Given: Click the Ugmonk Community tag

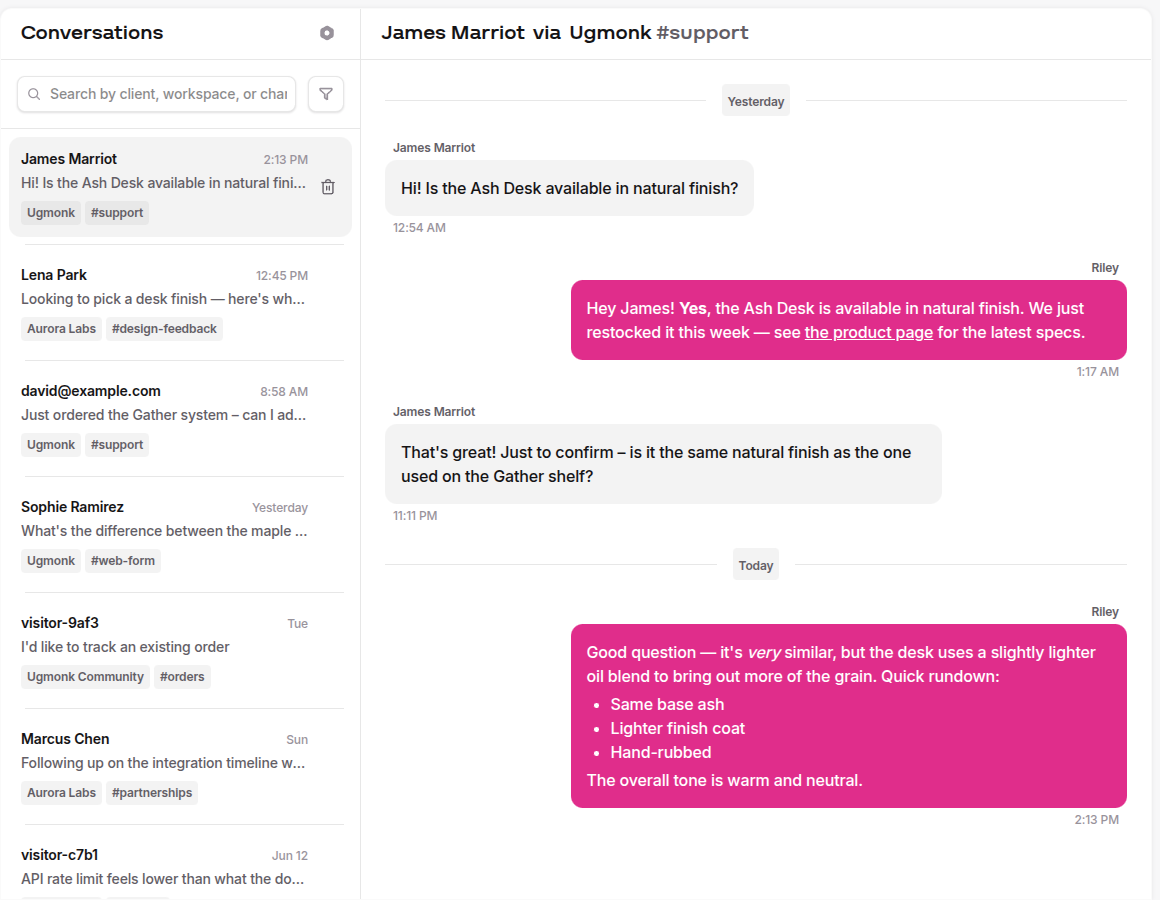Looking at the screenshot, I should [85, 677].
